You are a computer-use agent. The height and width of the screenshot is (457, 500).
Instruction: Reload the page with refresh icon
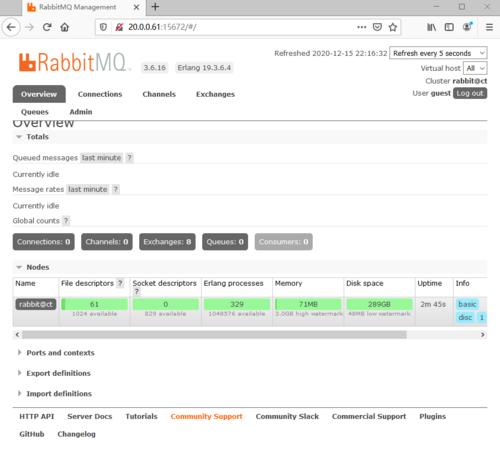coord(47,27)
